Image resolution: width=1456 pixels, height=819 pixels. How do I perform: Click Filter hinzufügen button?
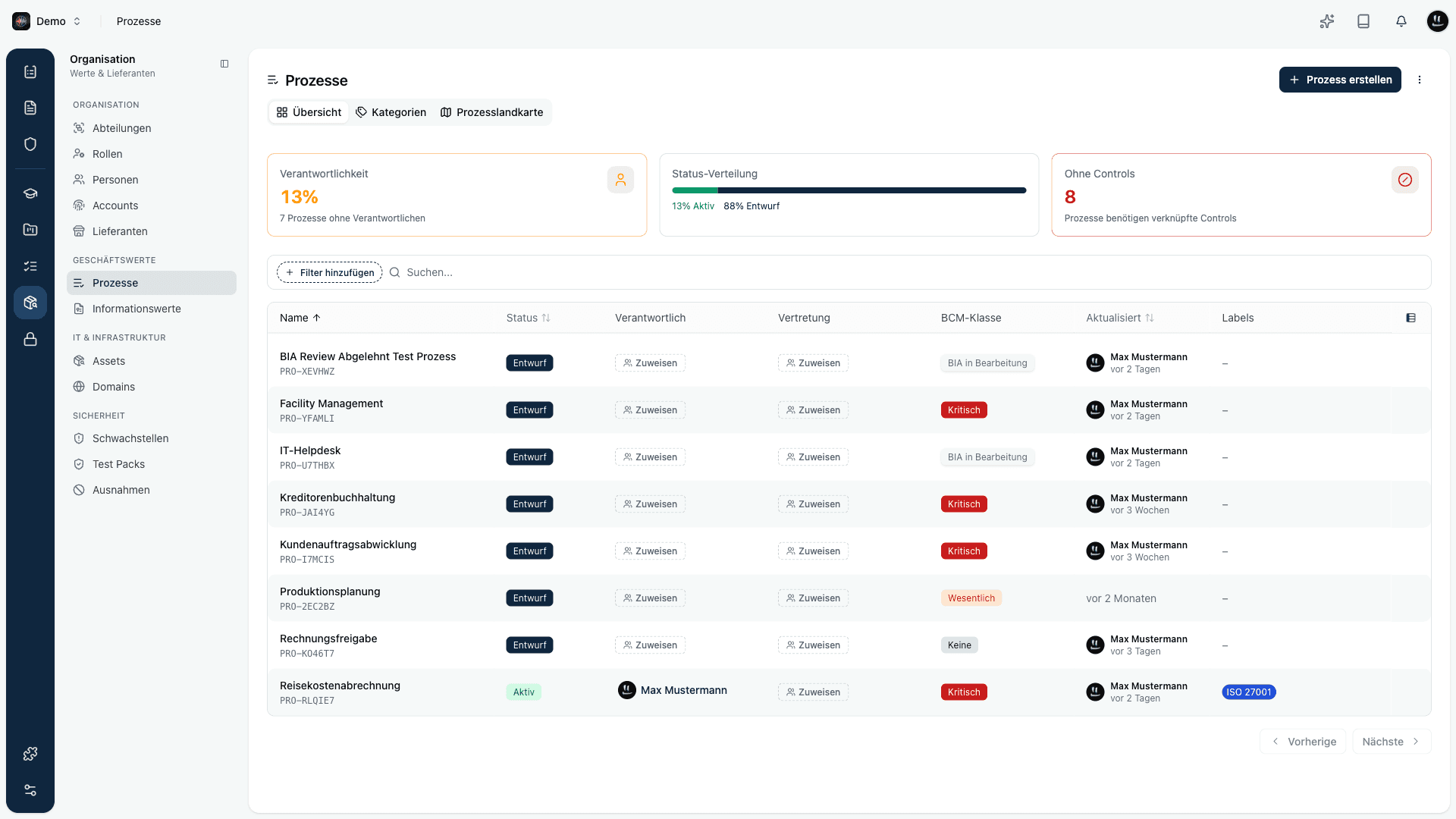point(330,272)
